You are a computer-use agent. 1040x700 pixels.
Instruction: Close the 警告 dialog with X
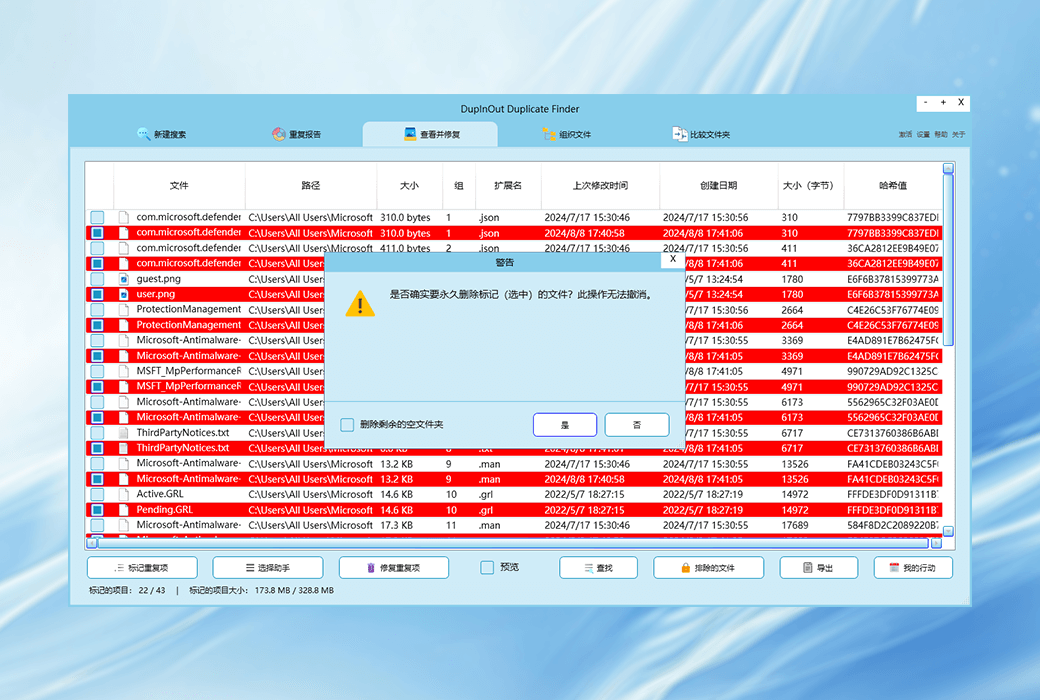pyautogui.click(x=673, y=259)
